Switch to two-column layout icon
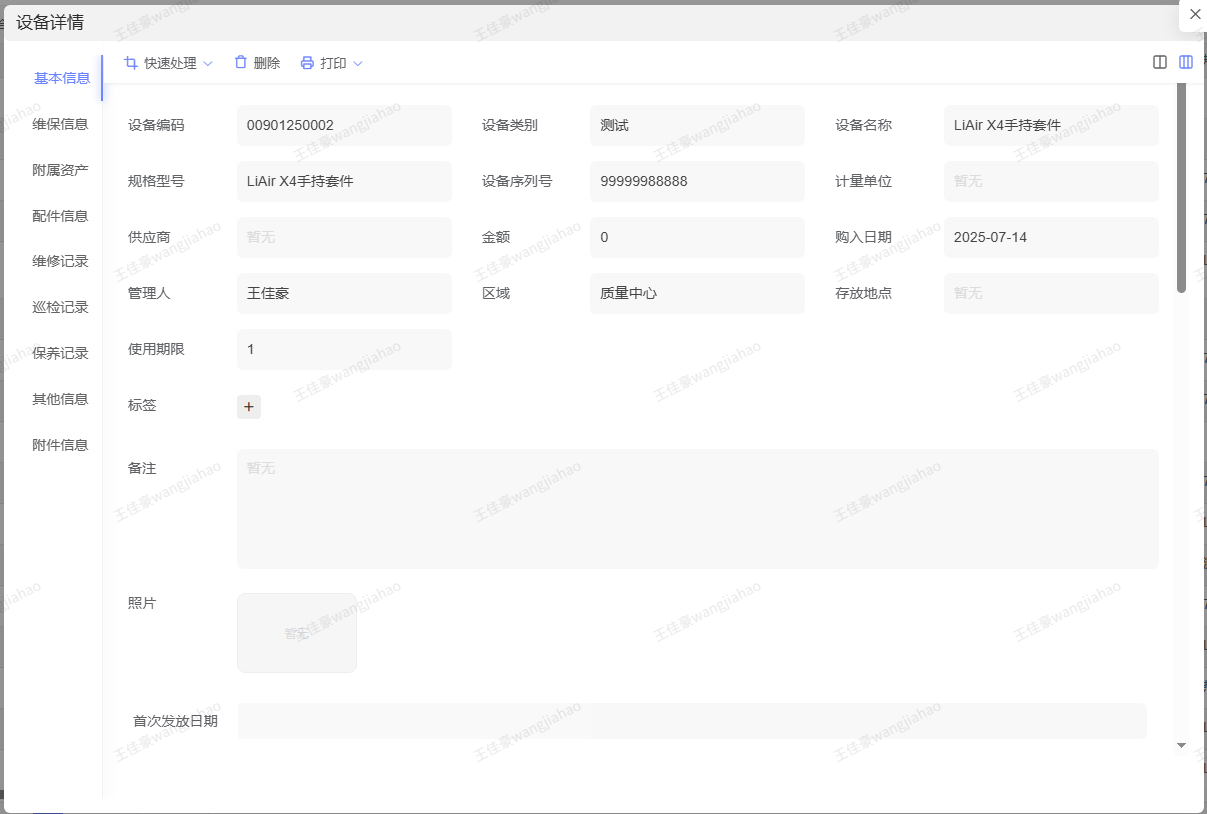 tap(1160, 62)
